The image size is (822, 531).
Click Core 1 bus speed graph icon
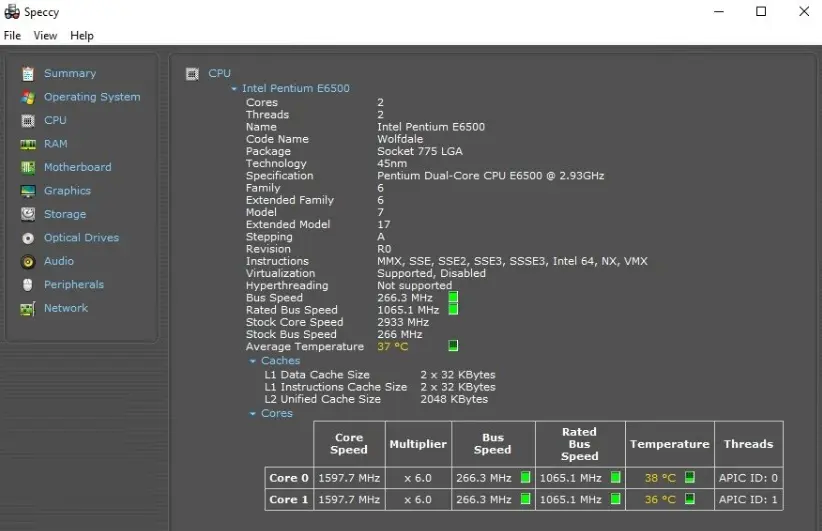pyautogui.click(x=525, y=499)
